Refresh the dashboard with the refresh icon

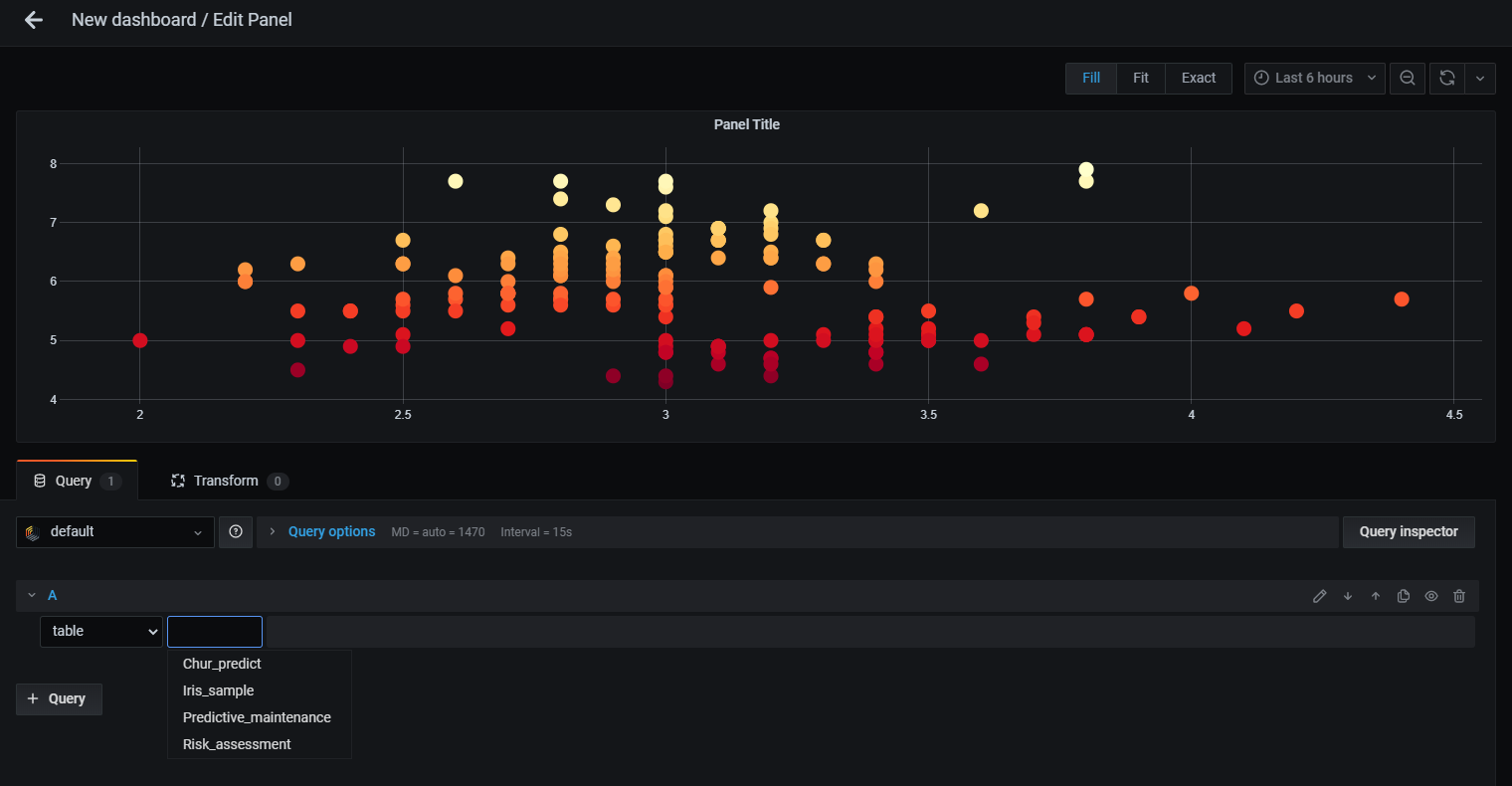coord(1447,78)
